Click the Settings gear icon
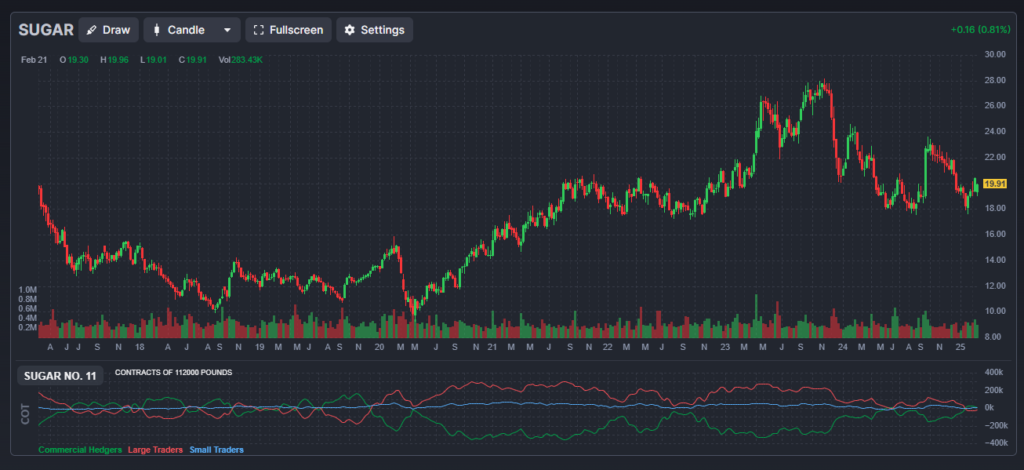Screen dimensions: 1024x470 point(349,30)
